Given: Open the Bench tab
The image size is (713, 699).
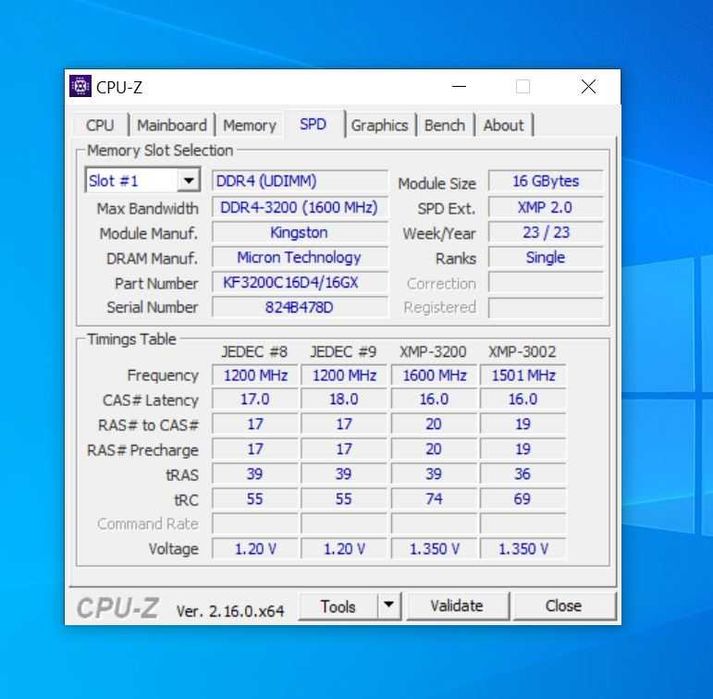Looking at the screenshot, I should [444, 125].
